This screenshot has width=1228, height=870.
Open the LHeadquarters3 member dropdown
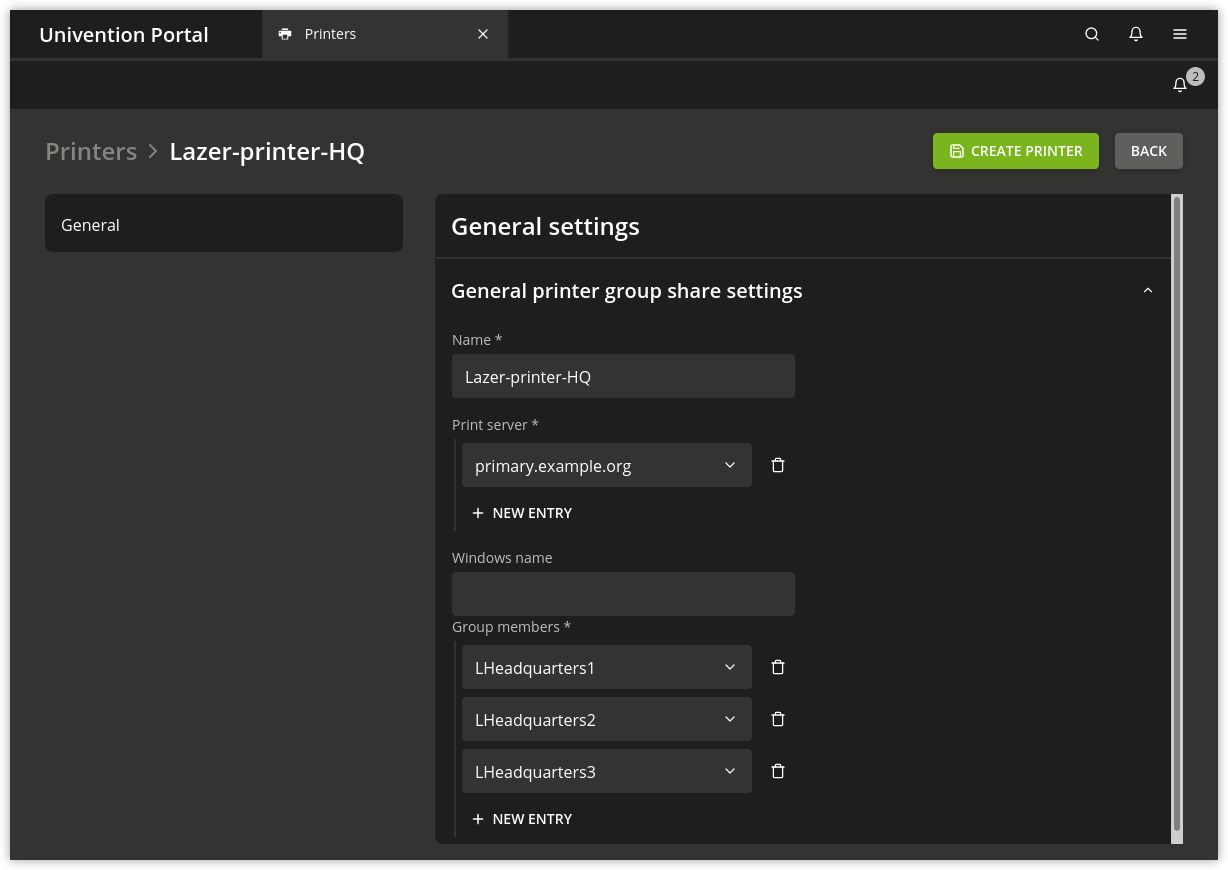[x=607, y=771]
